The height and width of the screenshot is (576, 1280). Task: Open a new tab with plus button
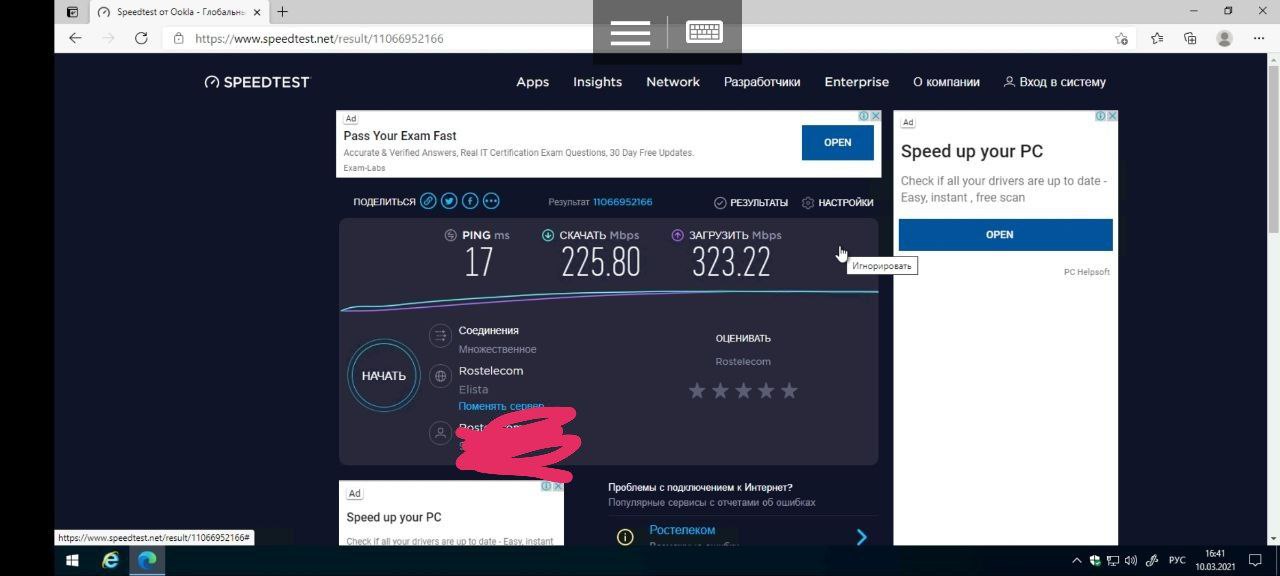pyautogui.click(x=283, y=12)
